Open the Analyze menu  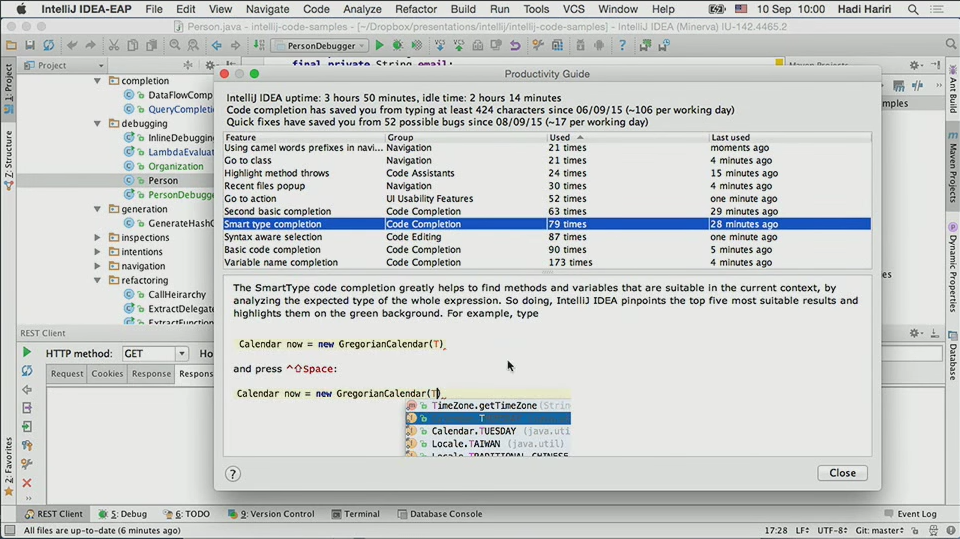tap(362, 9)
